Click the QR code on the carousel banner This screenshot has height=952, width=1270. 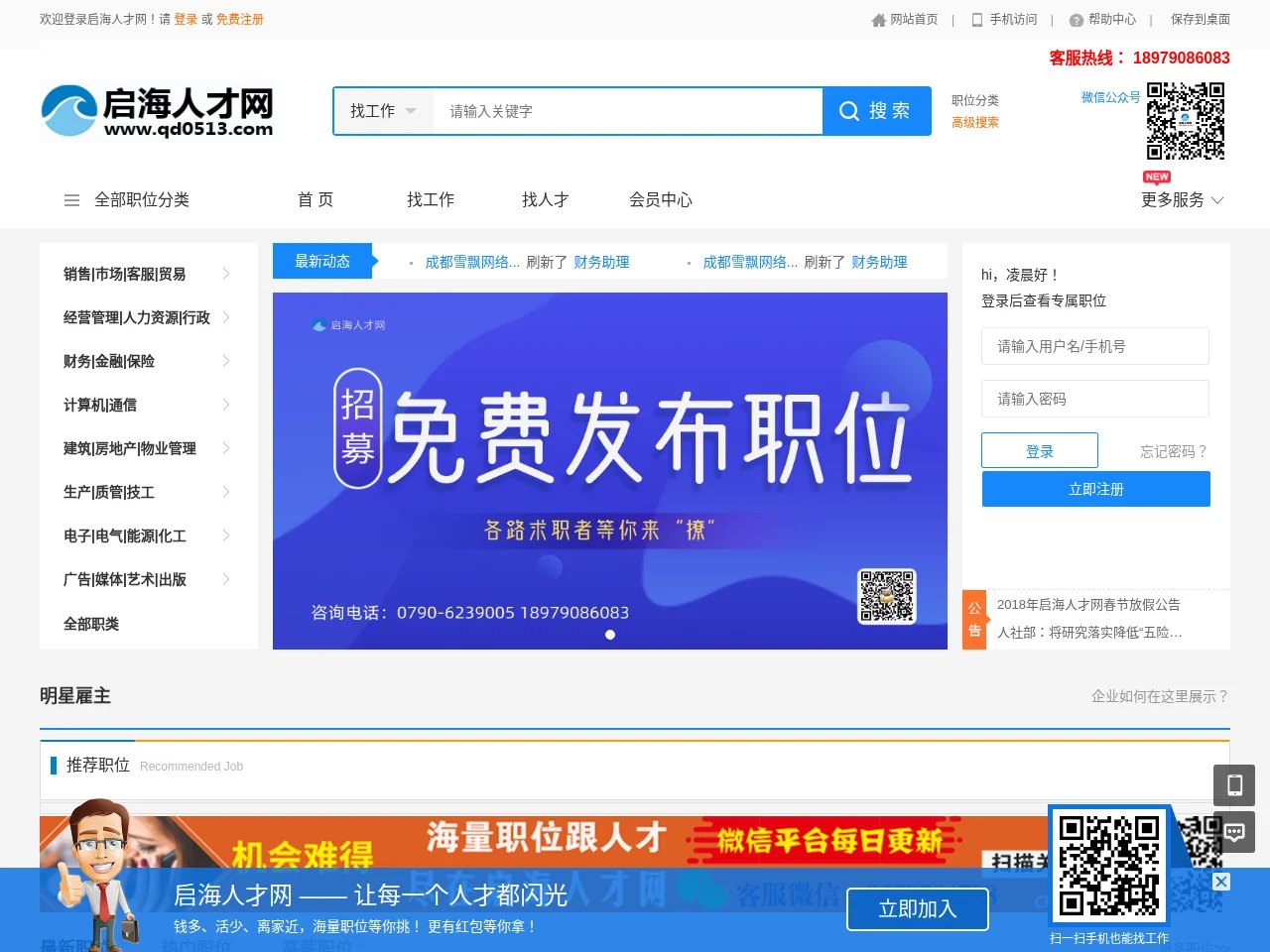[x=887, y=596]
